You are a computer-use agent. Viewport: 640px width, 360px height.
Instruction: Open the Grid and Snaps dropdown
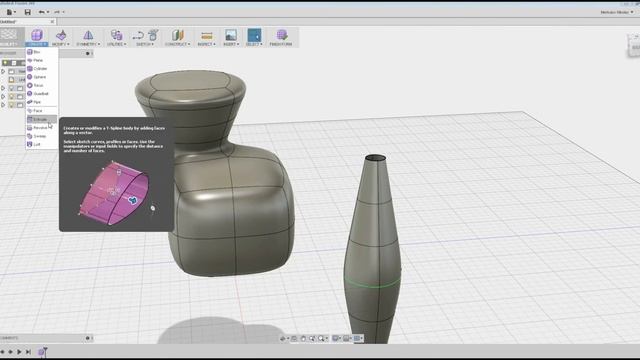(347, 338)
